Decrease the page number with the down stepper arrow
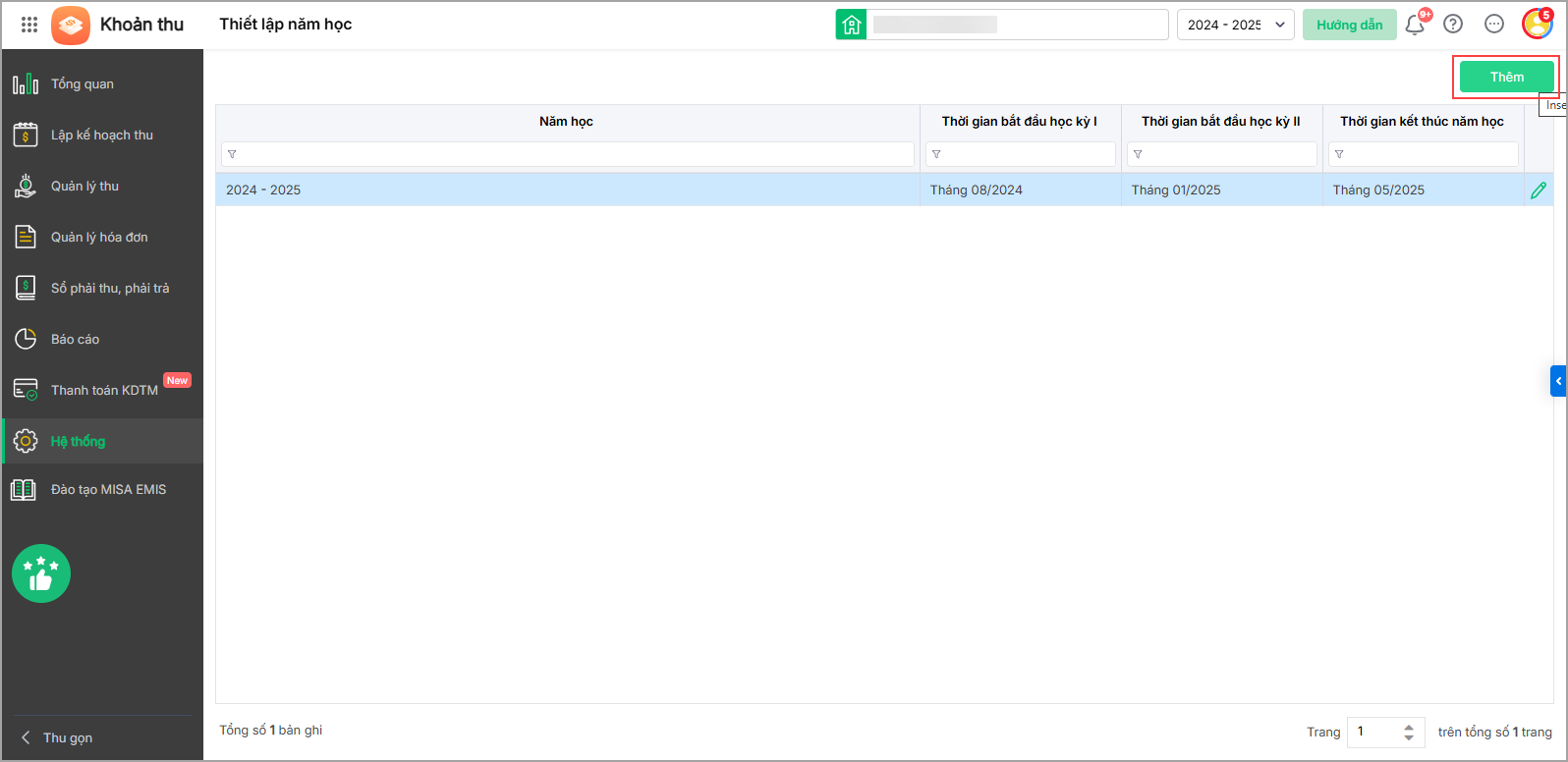 [x=1409, y=737]
